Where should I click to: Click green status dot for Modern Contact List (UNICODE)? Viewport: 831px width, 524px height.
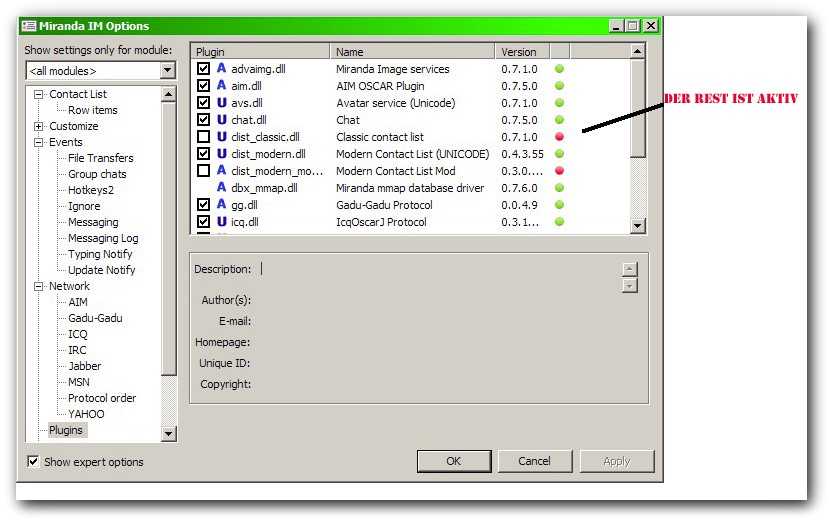559,154
